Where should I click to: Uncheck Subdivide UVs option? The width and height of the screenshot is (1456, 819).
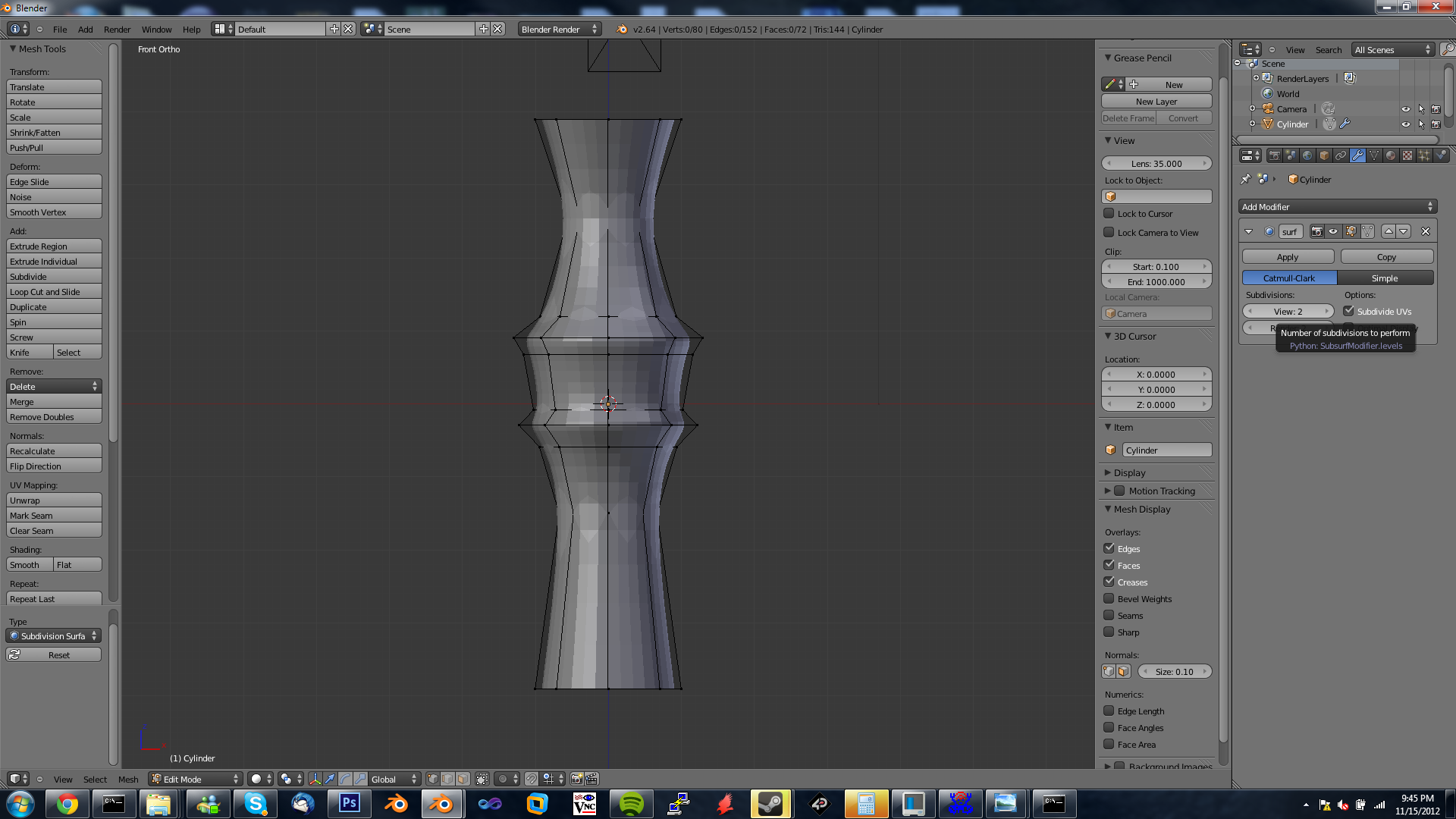[x=1348, y=311]
